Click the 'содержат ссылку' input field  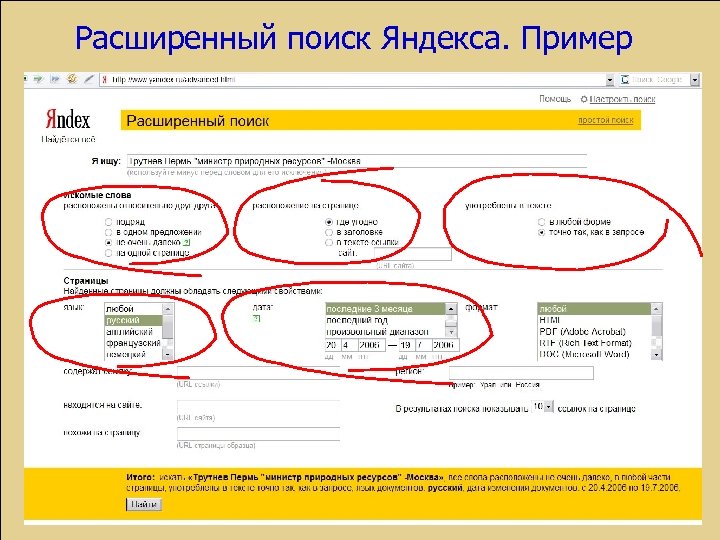tap(259, 373)
